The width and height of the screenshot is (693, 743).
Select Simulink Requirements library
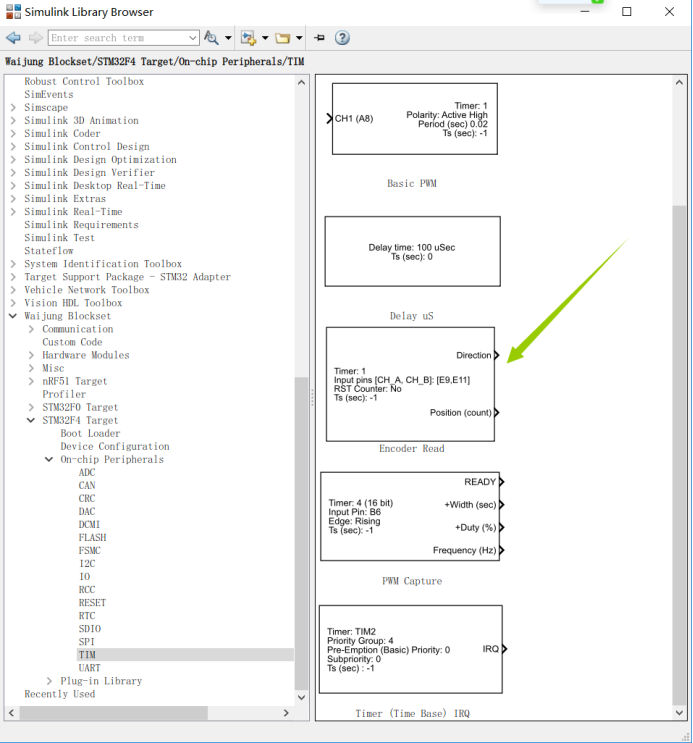(81, 225)
